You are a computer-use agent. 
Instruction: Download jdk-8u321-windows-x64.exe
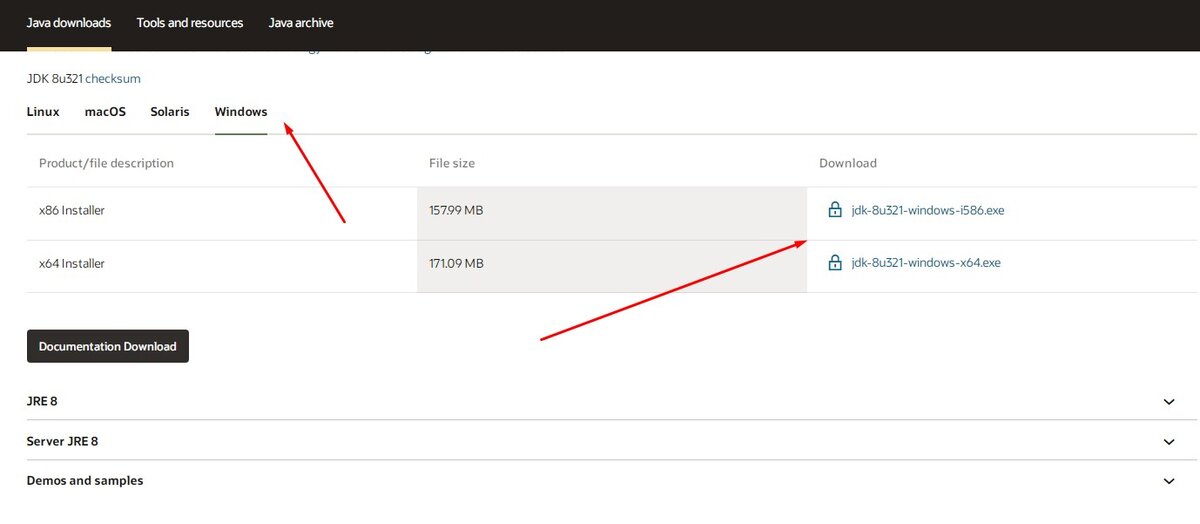tap(926, 263)
